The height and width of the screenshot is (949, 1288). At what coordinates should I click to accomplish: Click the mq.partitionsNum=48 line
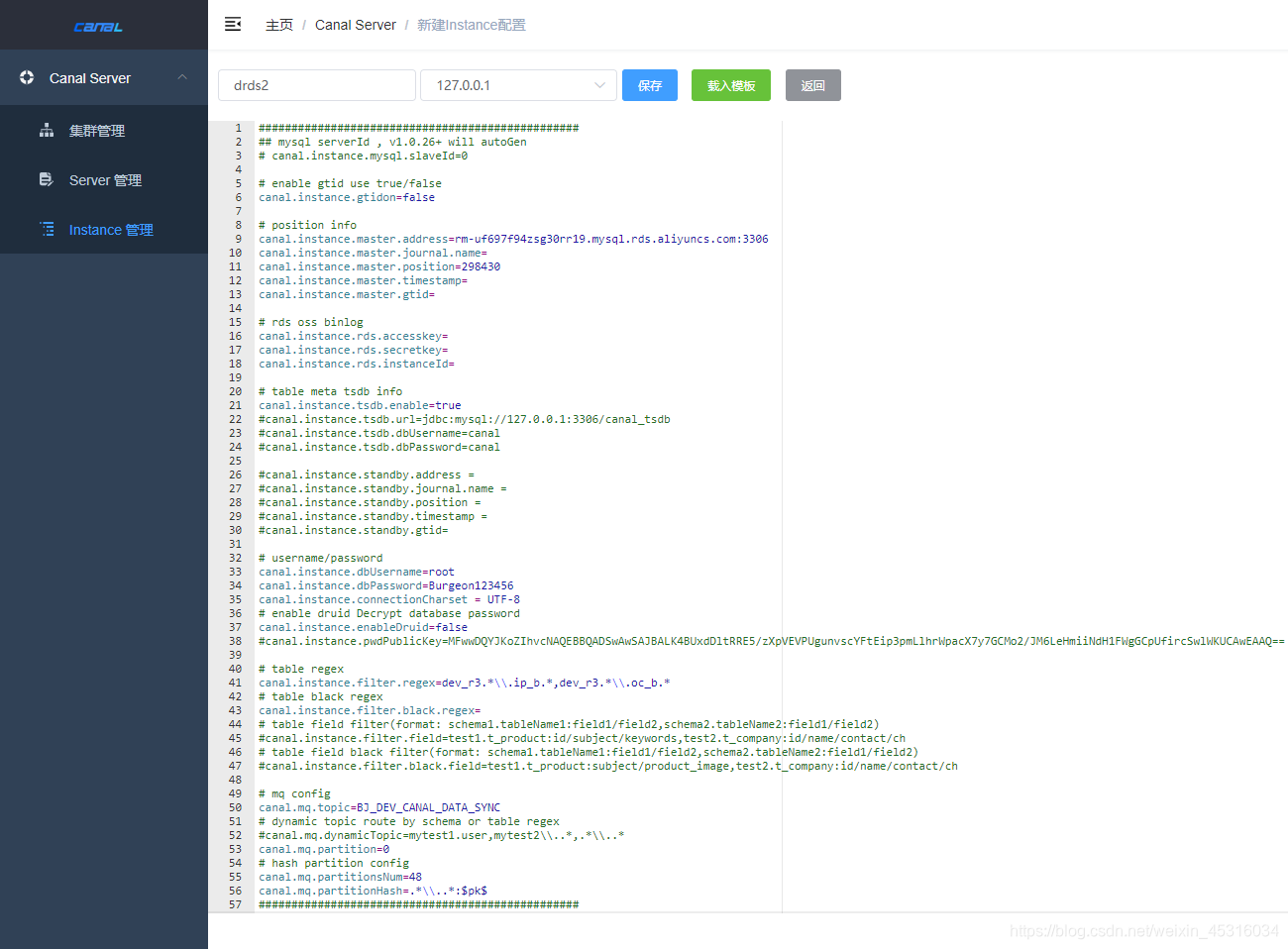[x=340, y=877]
